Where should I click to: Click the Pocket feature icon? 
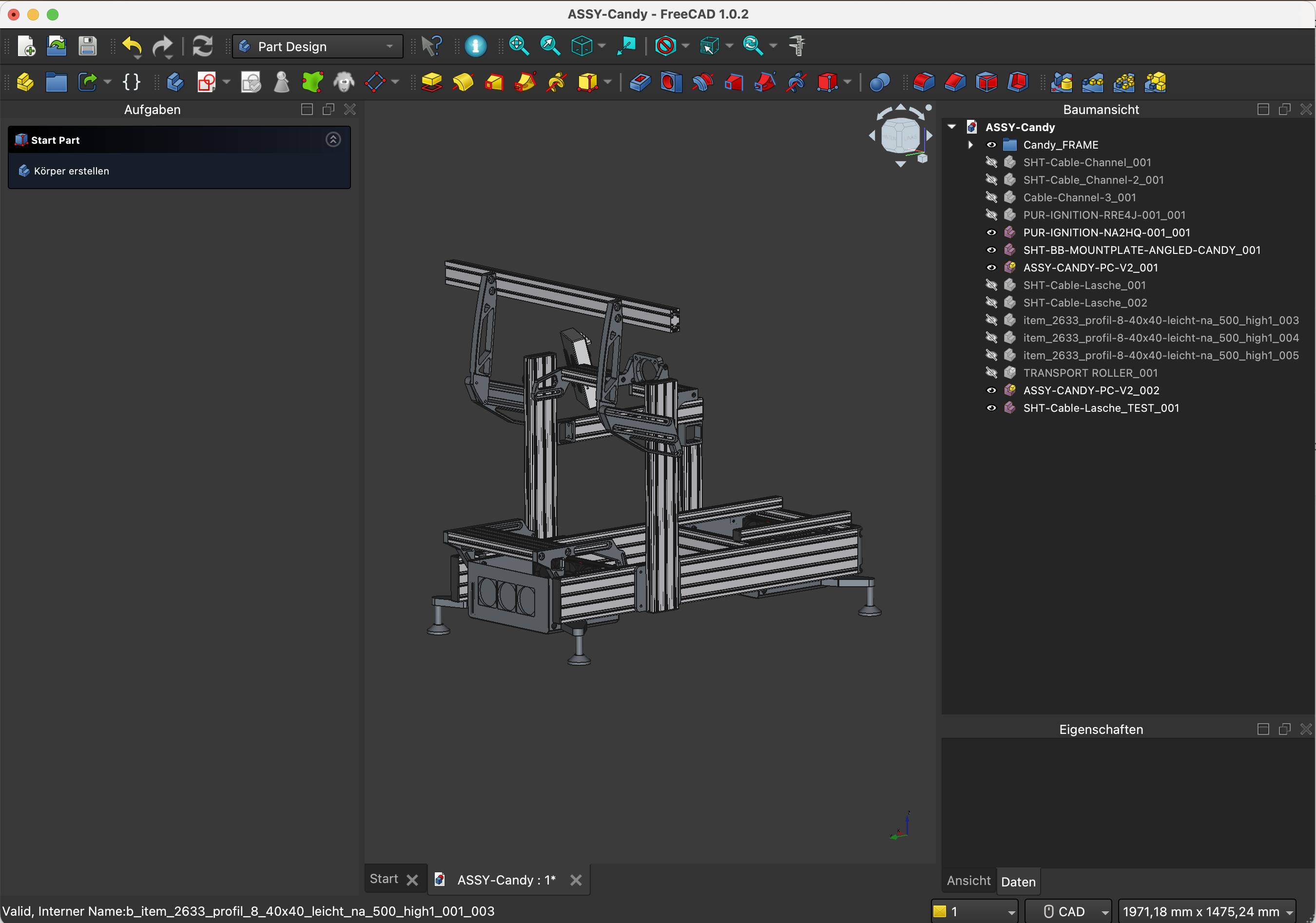[x=639, y=82]
